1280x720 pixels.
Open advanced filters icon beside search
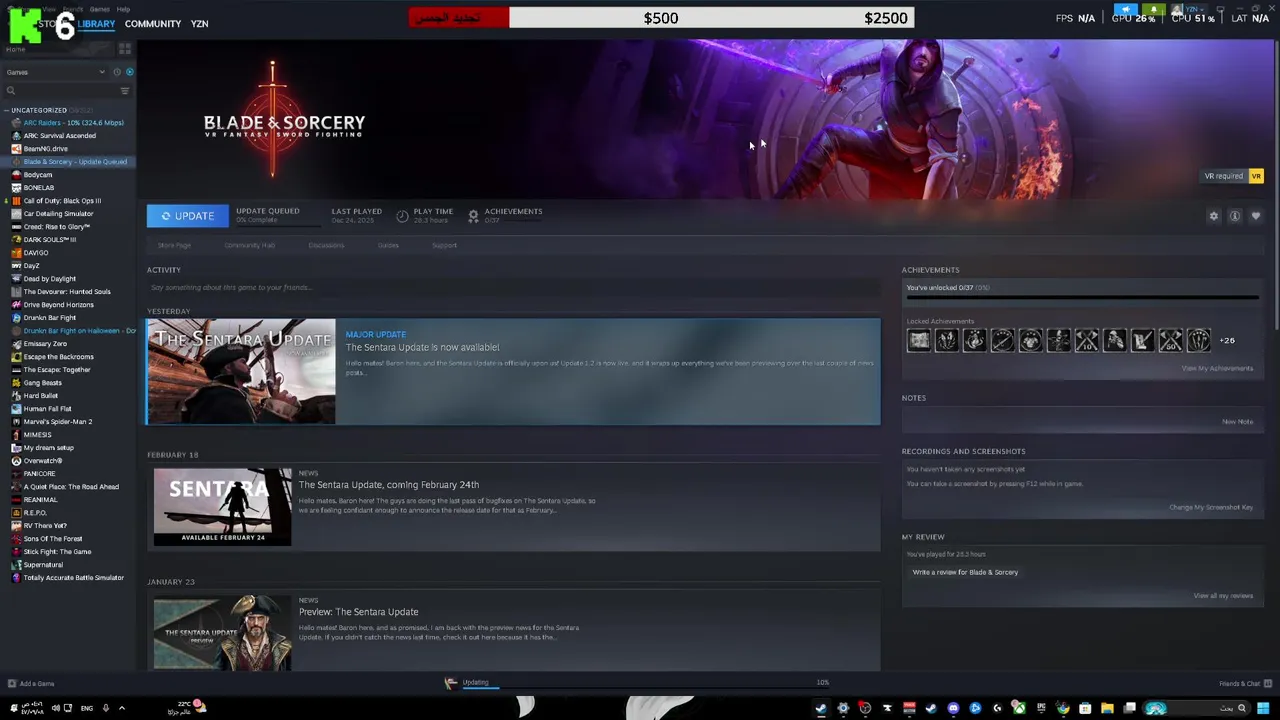125,91
